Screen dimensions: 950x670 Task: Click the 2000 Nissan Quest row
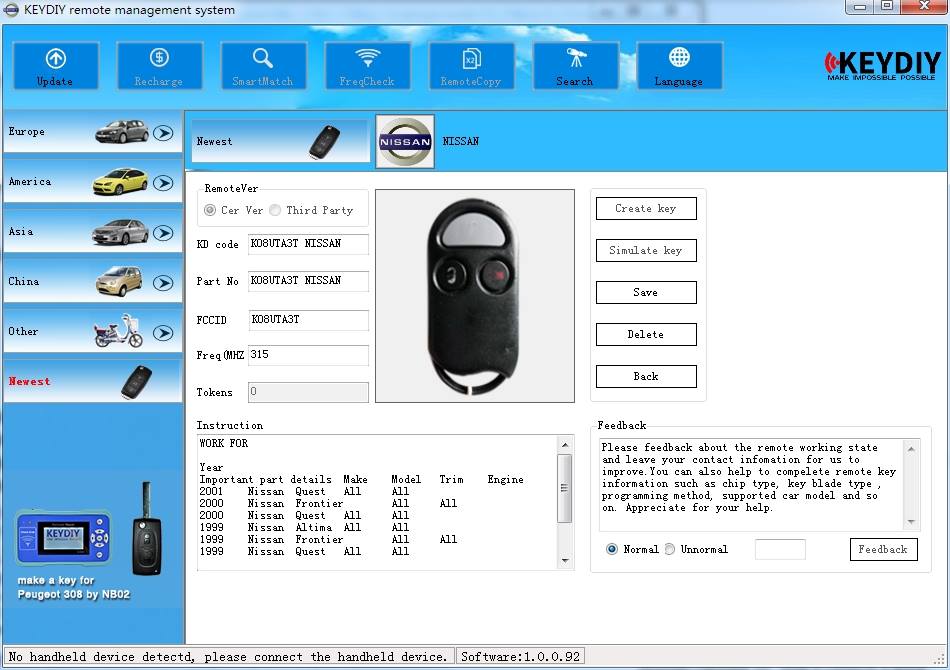tap(304, 516)
